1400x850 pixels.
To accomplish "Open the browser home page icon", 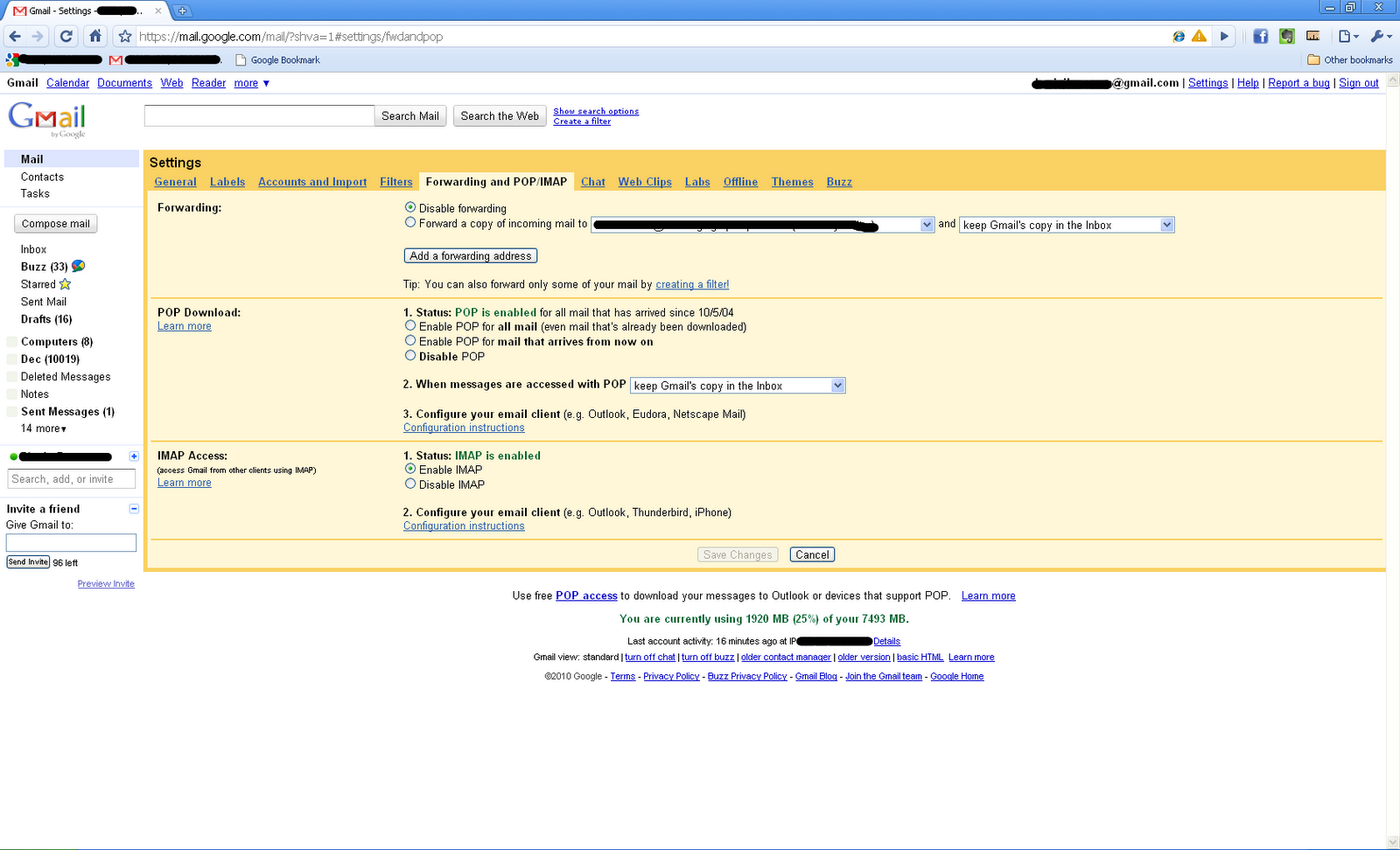I will coord(95,37).
